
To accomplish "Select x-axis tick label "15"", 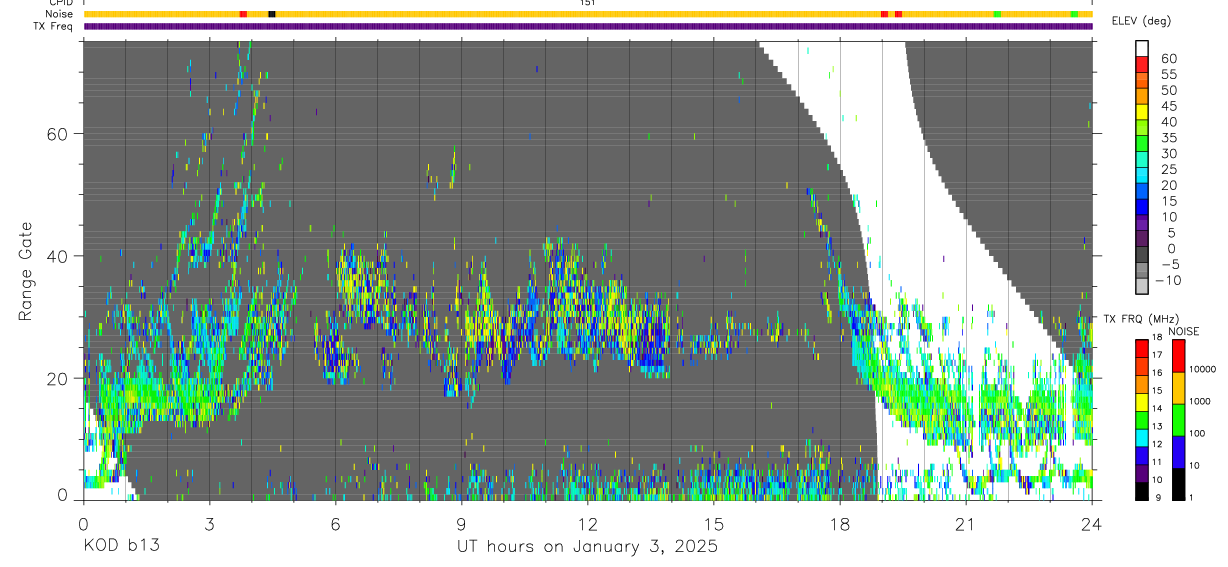I will (x=713, y=524).
